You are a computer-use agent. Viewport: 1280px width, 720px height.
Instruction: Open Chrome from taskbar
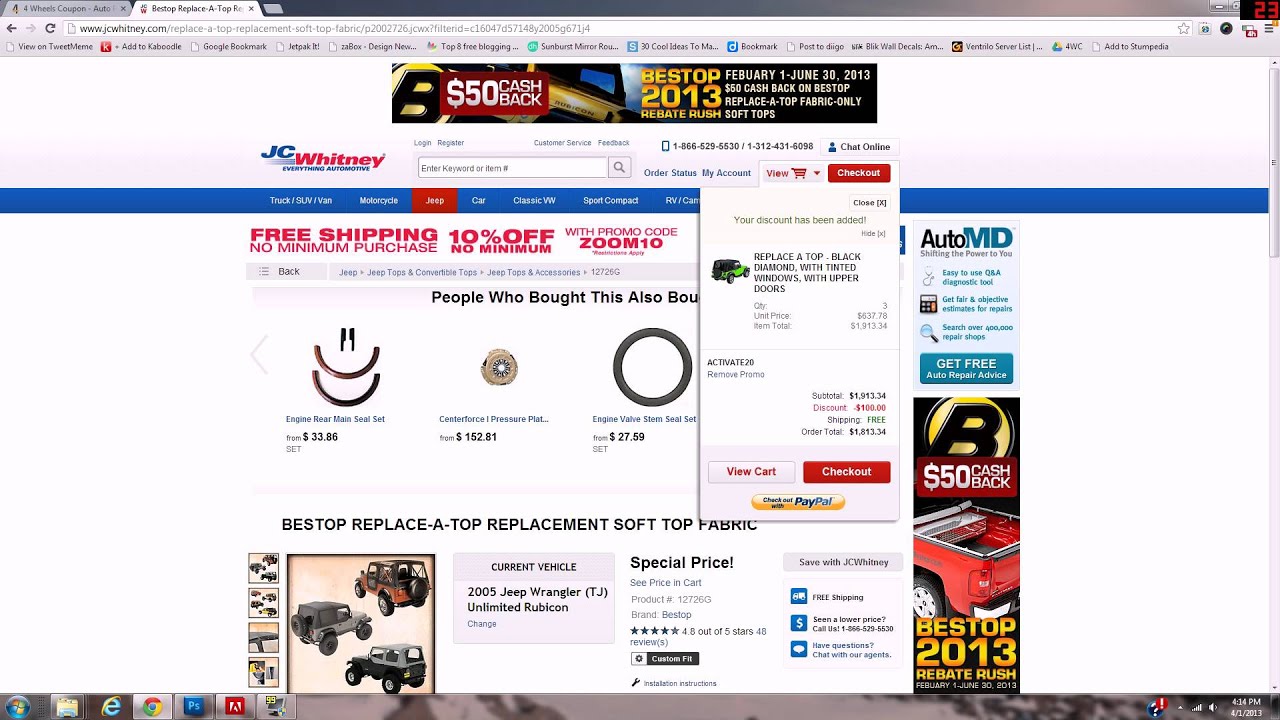(152, 707)
